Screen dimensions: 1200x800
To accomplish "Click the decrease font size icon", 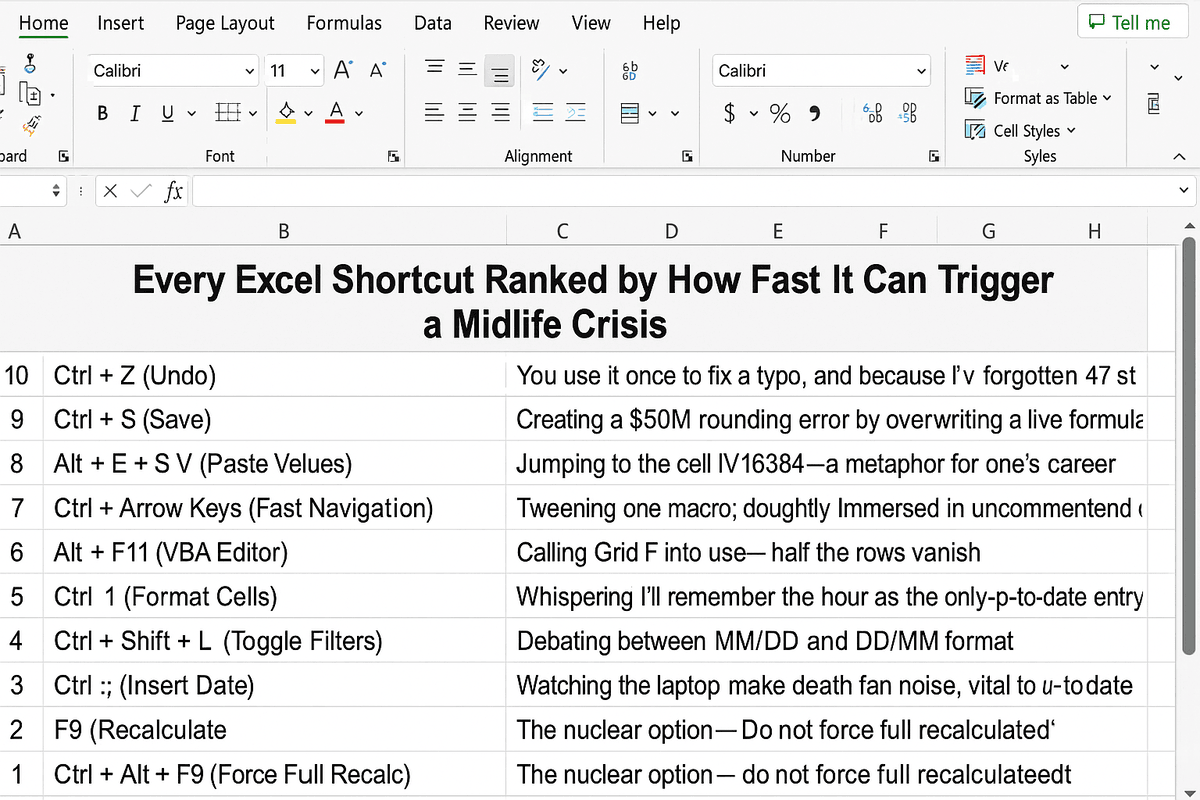I will (x=377, y=70).
